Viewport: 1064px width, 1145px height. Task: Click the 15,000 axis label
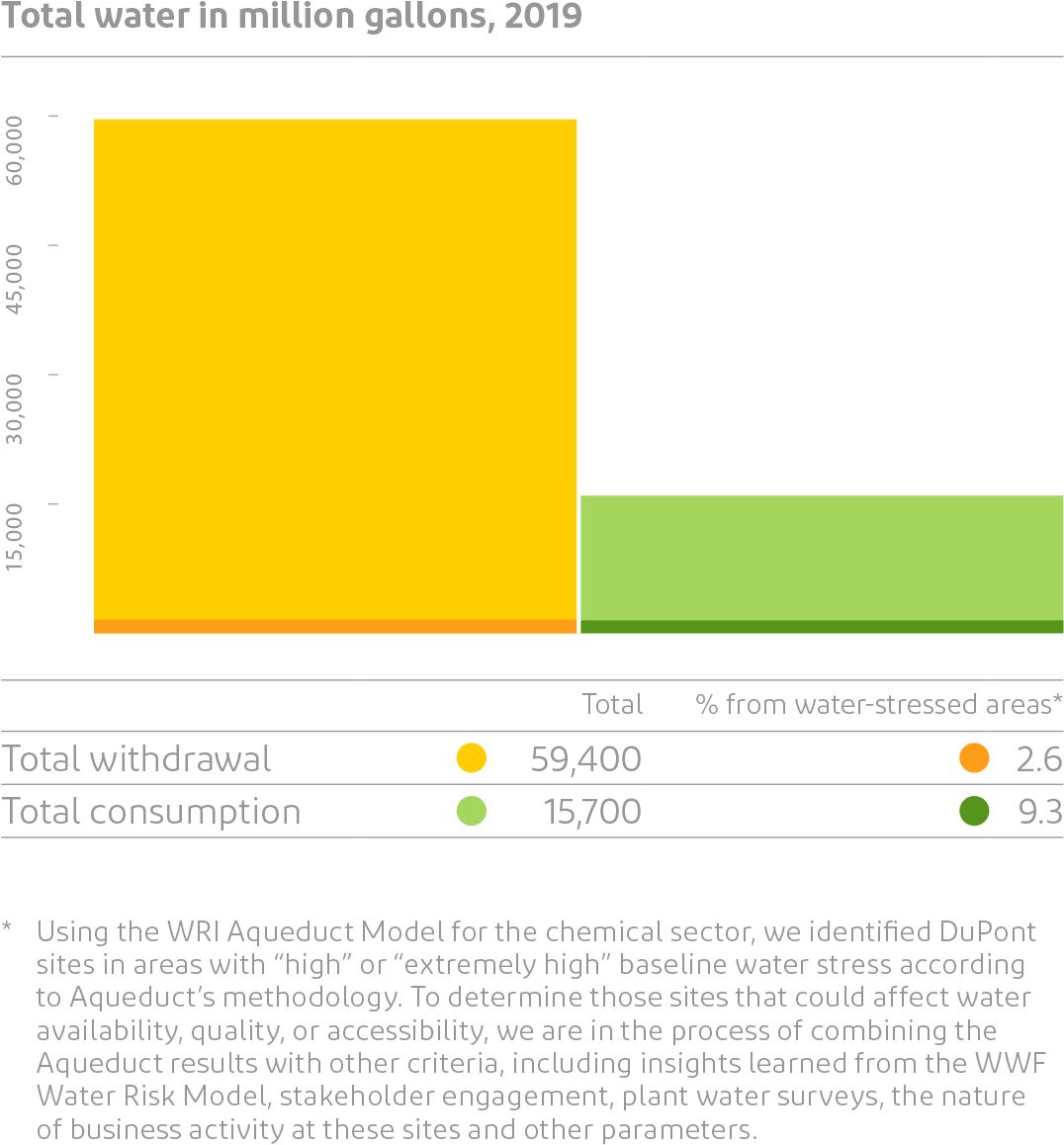tap(15, 537)
